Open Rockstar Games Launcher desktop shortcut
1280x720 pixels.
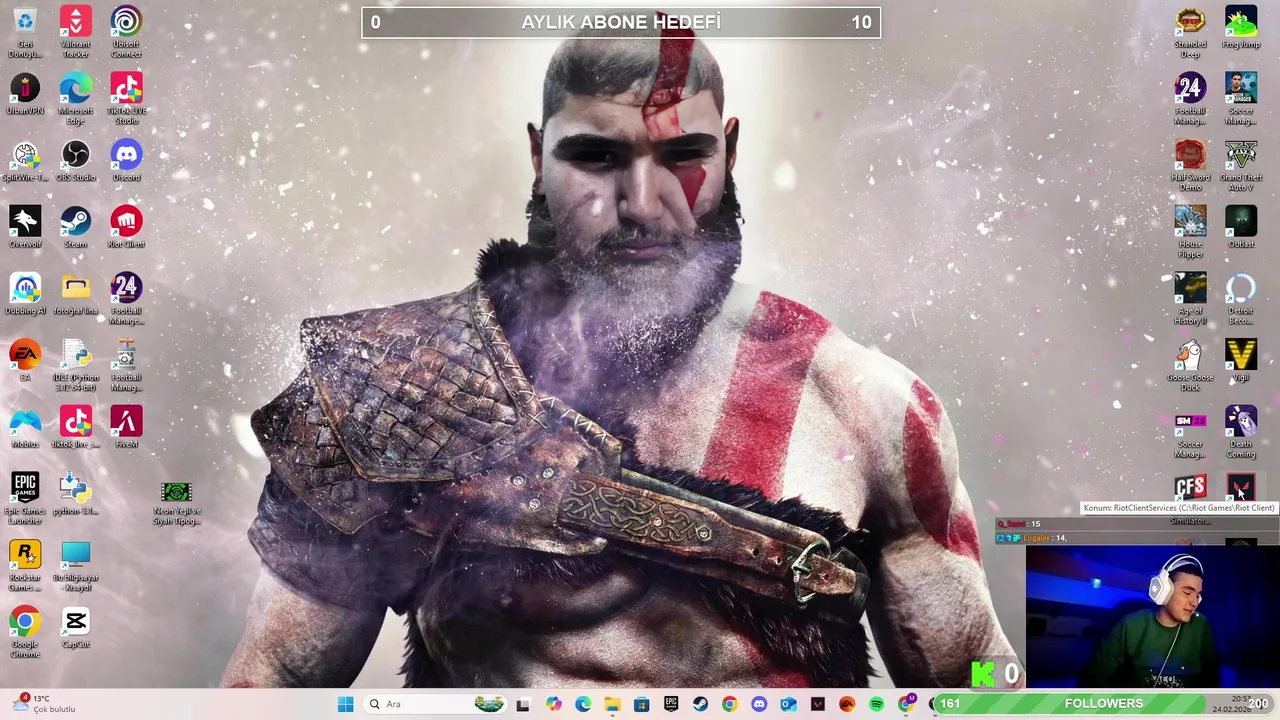pos(25,565)
